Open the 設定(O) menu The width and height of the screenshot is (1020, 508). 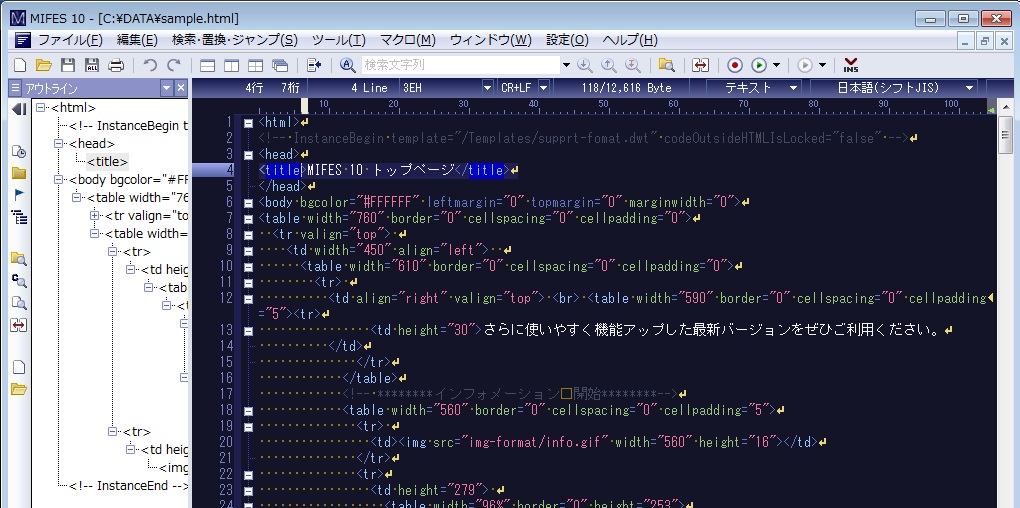click(567, 40)
